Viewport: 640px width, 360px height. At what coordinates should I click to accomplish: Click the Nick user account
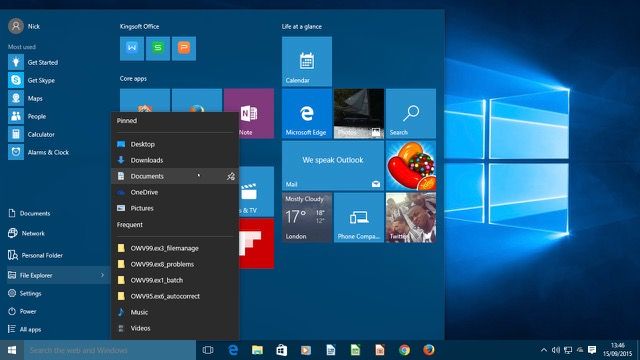tap(24, 26)
